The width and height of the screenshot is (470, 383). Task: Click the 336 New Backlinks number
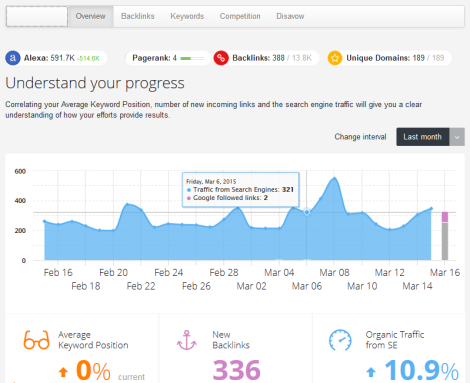click(237, 370)
